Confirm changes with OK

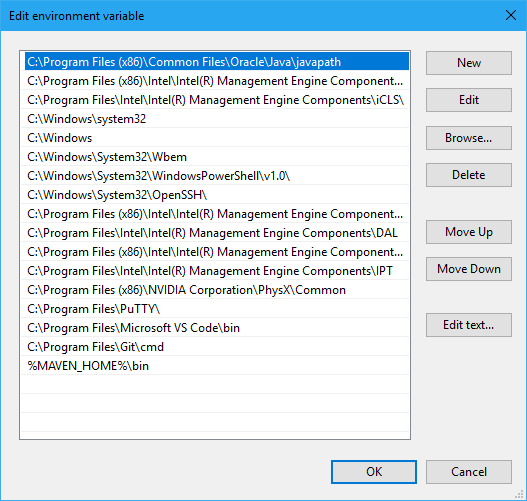tap(374, 472)
